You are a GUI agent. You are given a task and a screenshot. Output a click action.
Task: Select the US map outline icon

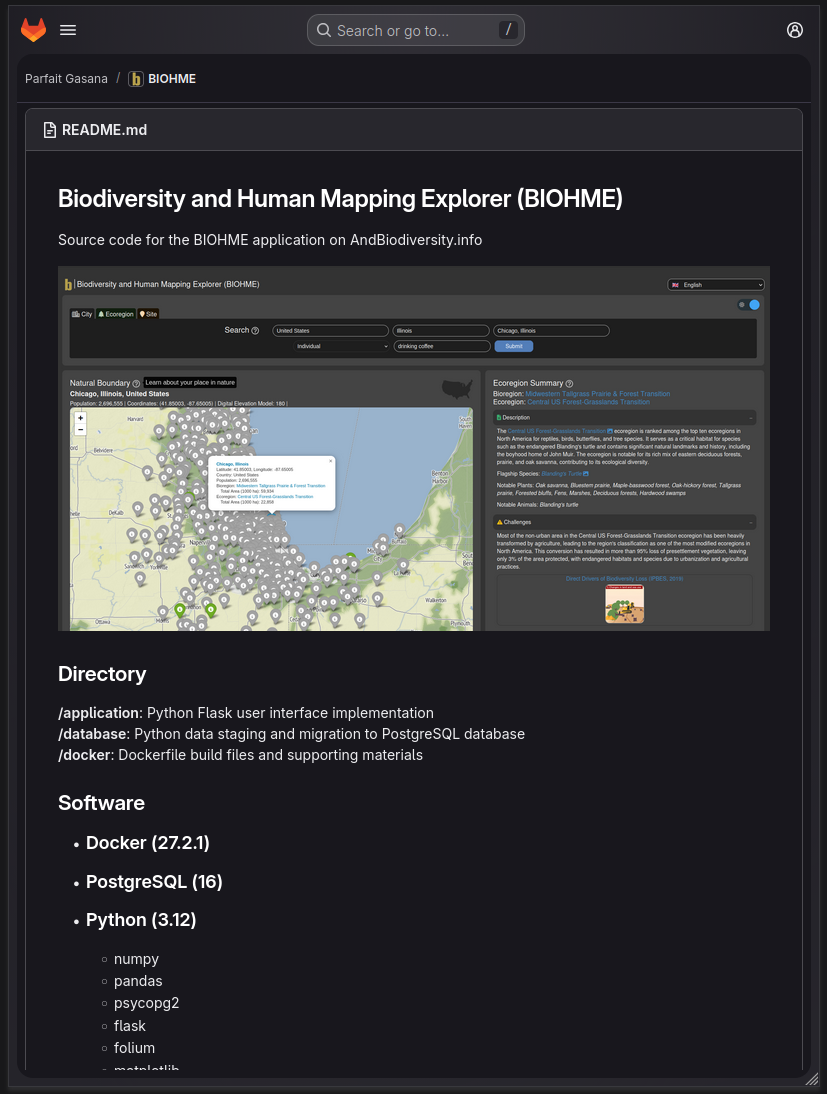pyautogui.click(x=456, y=390)
